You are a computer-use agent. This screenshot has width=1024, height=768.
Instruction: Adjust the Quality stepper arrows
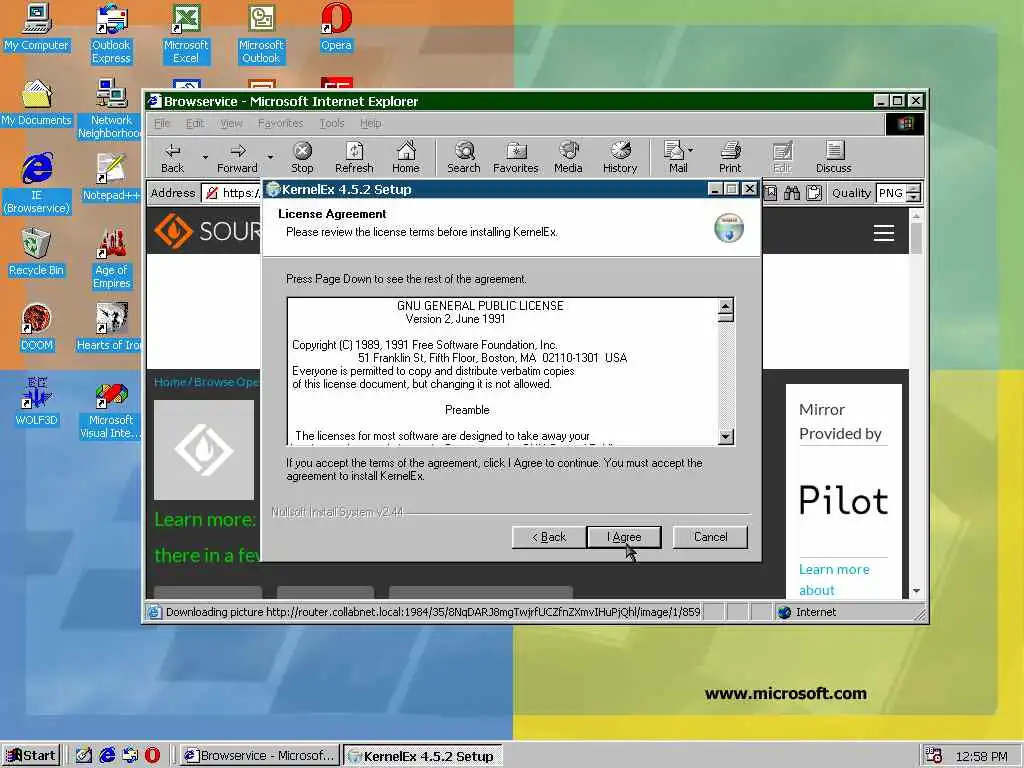914,193
